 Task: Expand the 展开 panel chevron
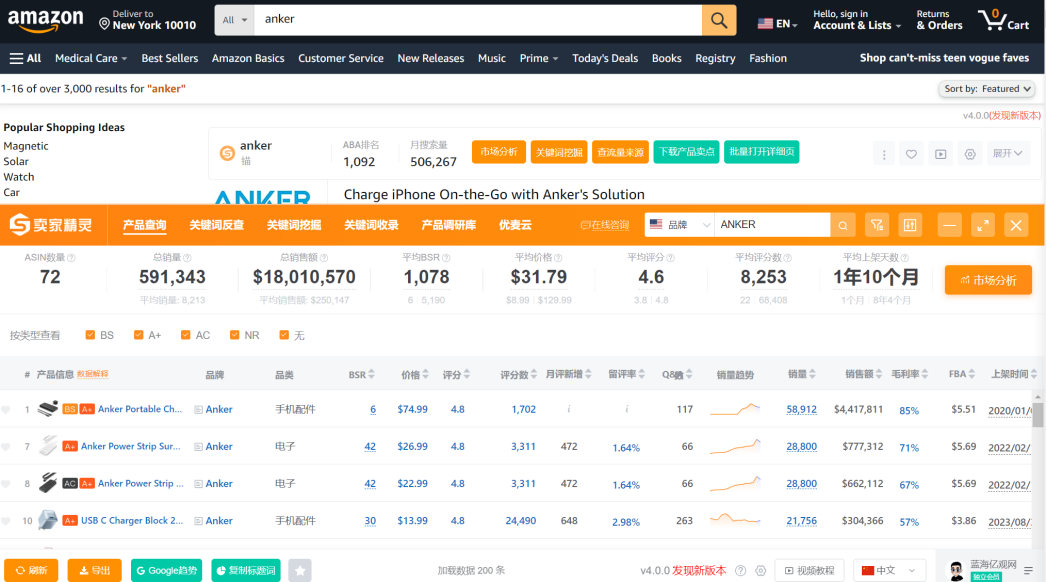(1008, 154)
